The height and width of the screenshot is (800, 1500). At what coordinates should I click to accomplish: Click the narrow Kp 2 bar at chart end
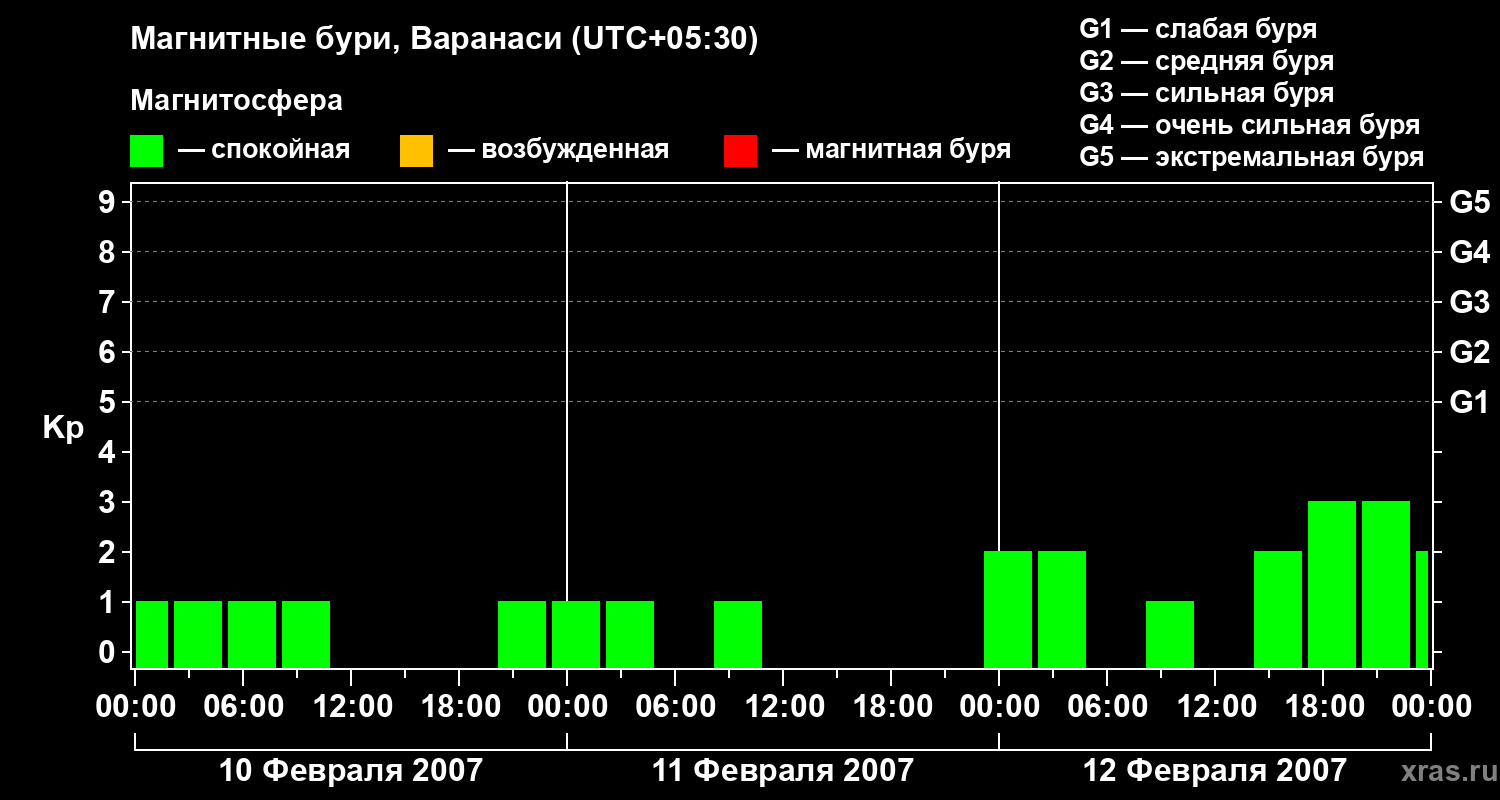click(x=1422, y=609)
